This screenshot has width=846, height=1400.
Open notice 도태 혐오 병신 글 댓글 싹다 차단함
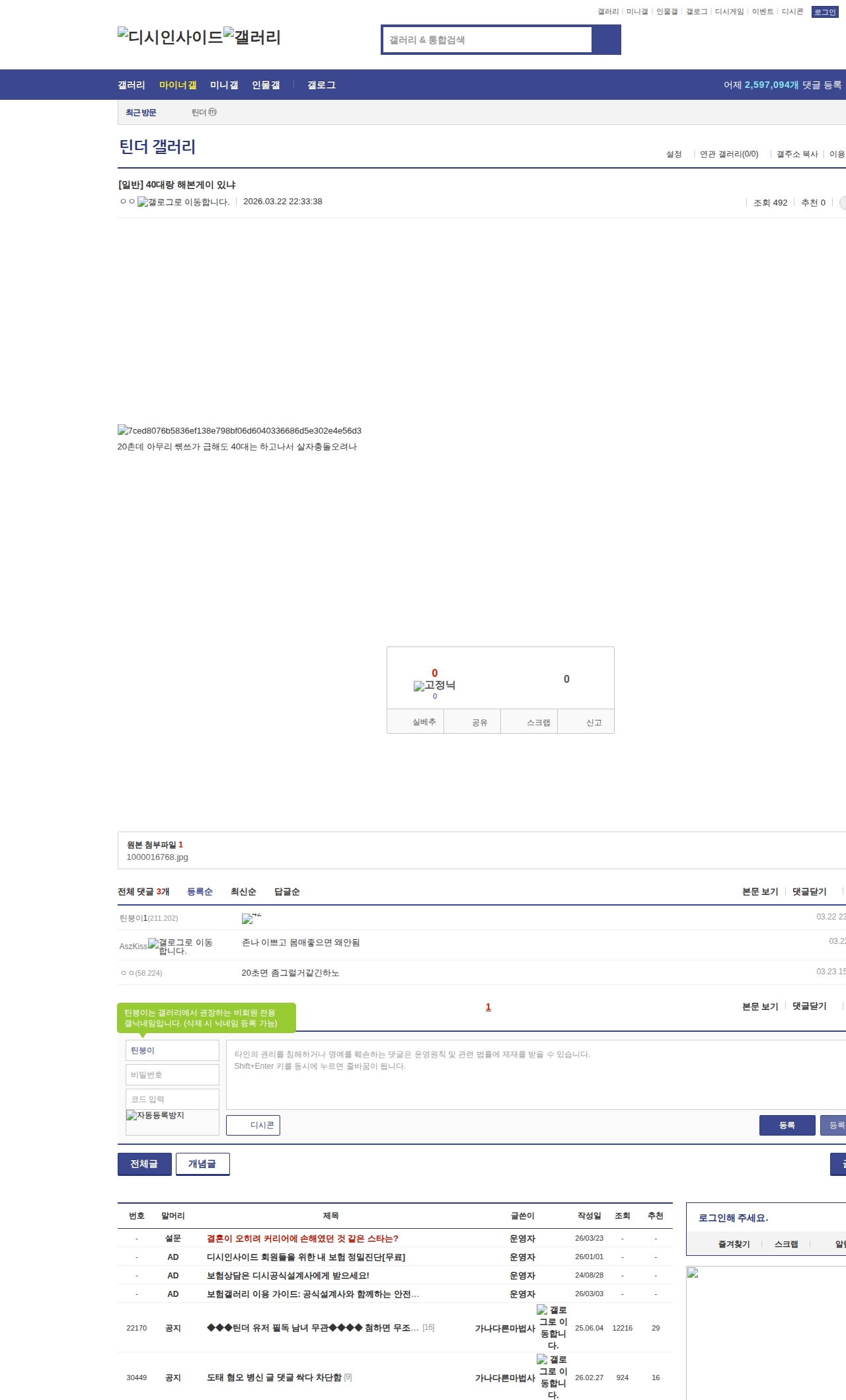point(274,1378)
